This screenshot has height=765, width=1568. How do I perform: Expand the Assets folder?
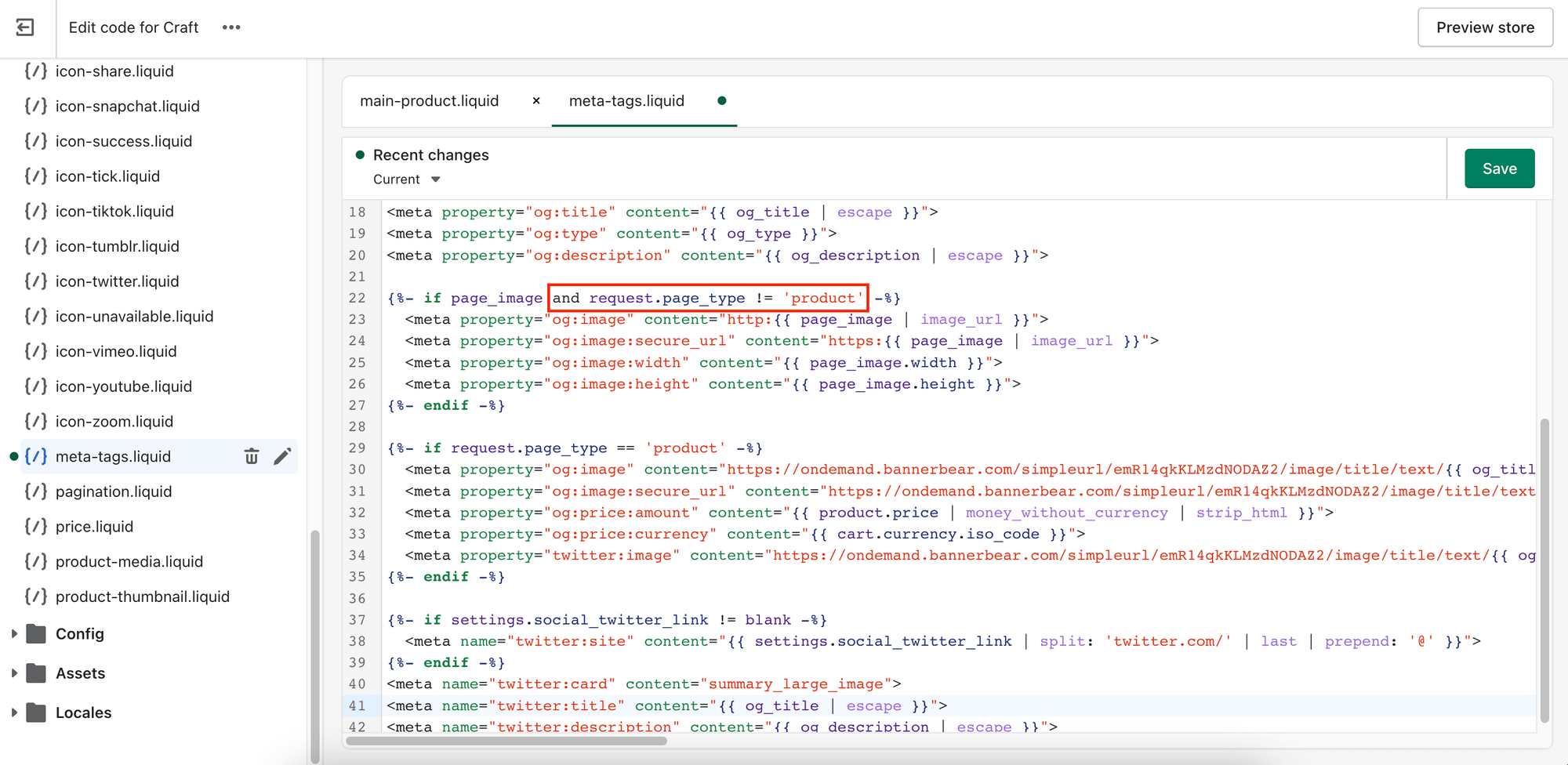13,673
